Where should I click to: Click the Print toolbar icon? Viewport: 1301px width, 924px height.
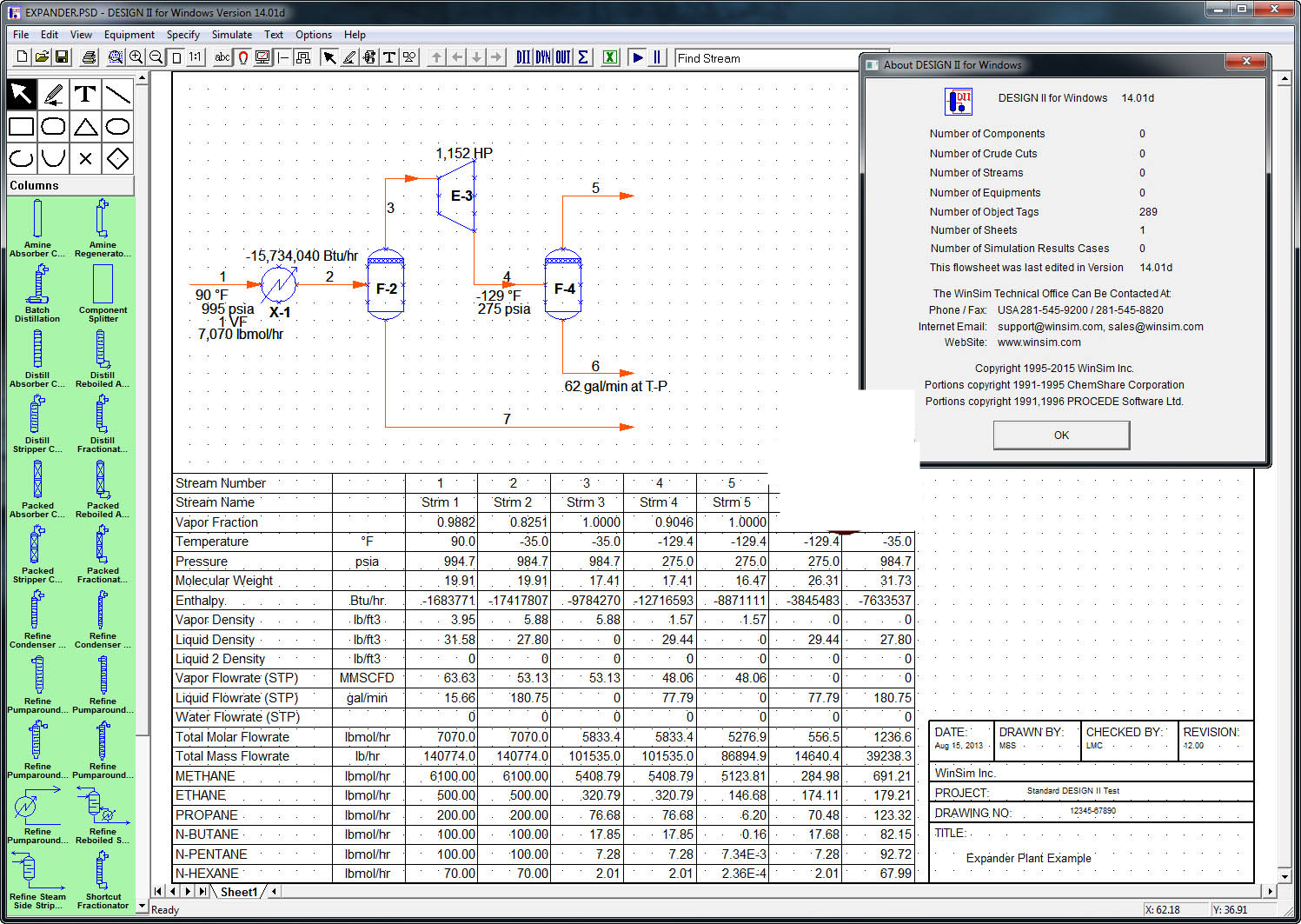89,57
